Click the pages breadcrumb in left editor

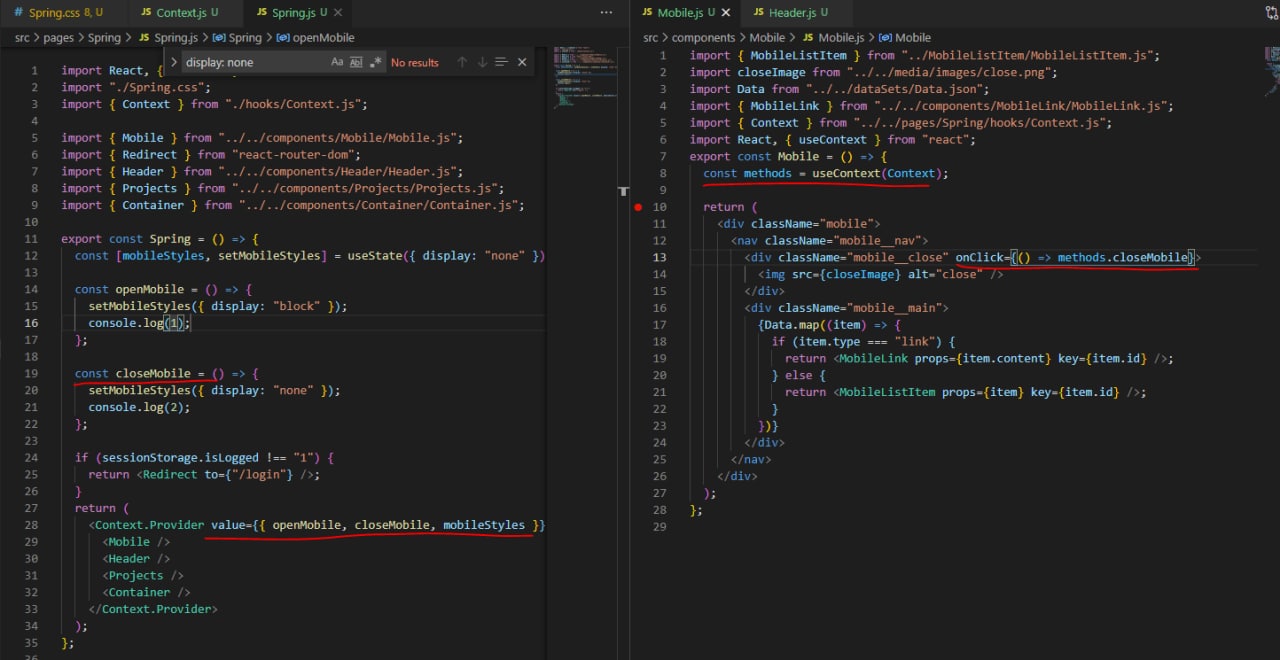(x=56, y=38)
